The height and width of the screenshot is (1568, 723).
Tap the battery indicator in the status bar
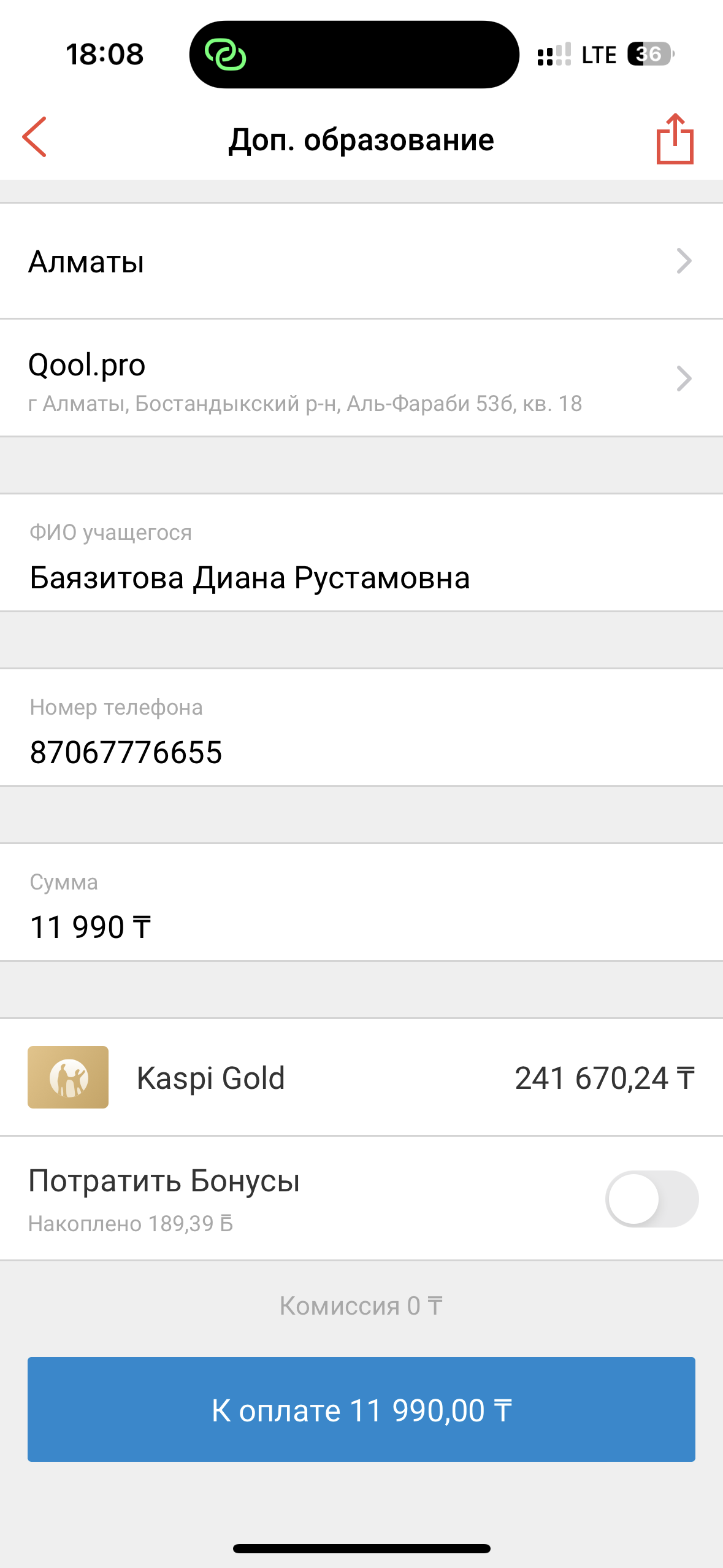(651, 55)
